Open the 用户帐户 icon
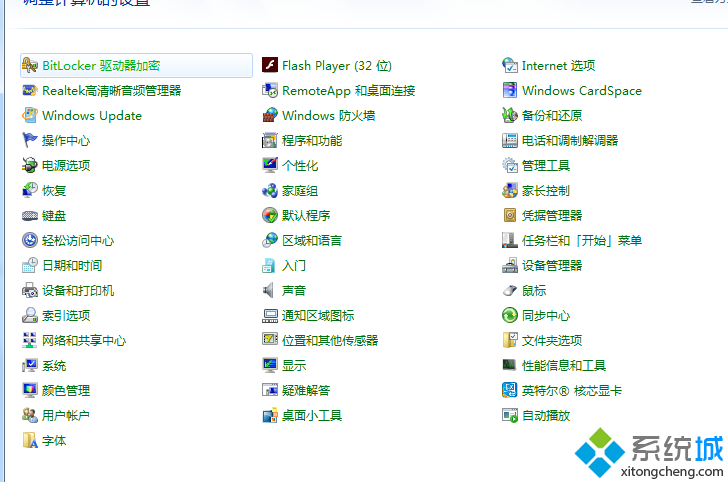Viewport: 728px width, 482px height. pyautogui.click(x=30, y=416)
